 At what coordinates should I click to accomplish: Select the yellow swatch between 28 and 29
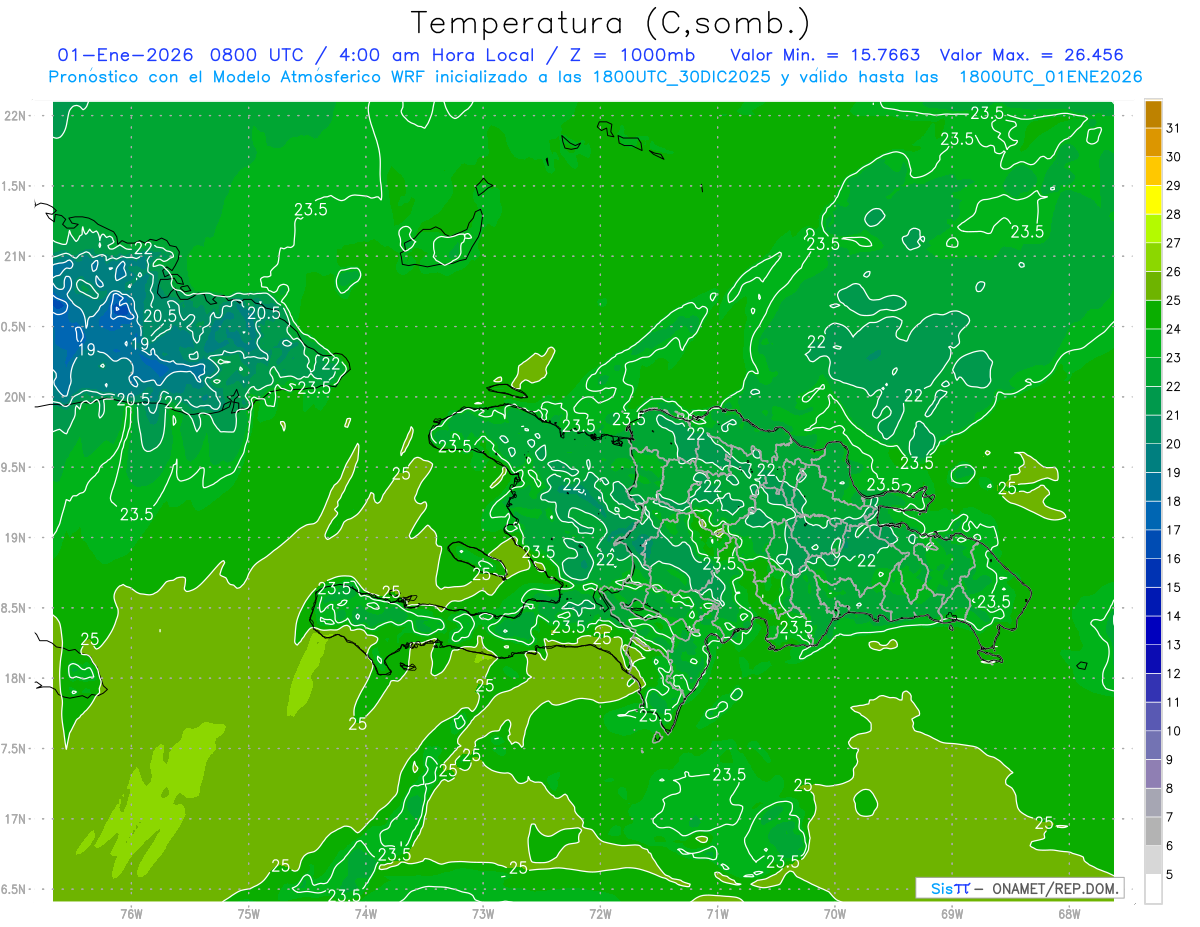tap(1153, 200)
